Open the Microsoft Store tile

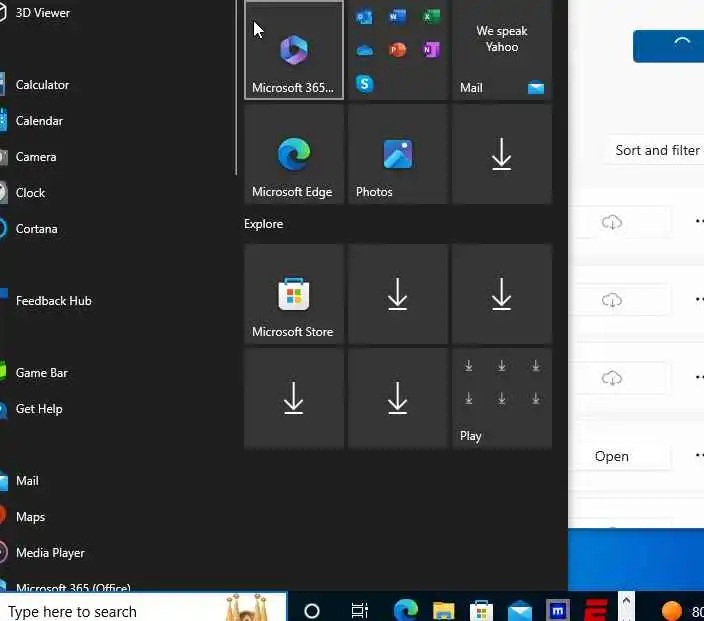point(294,294)
